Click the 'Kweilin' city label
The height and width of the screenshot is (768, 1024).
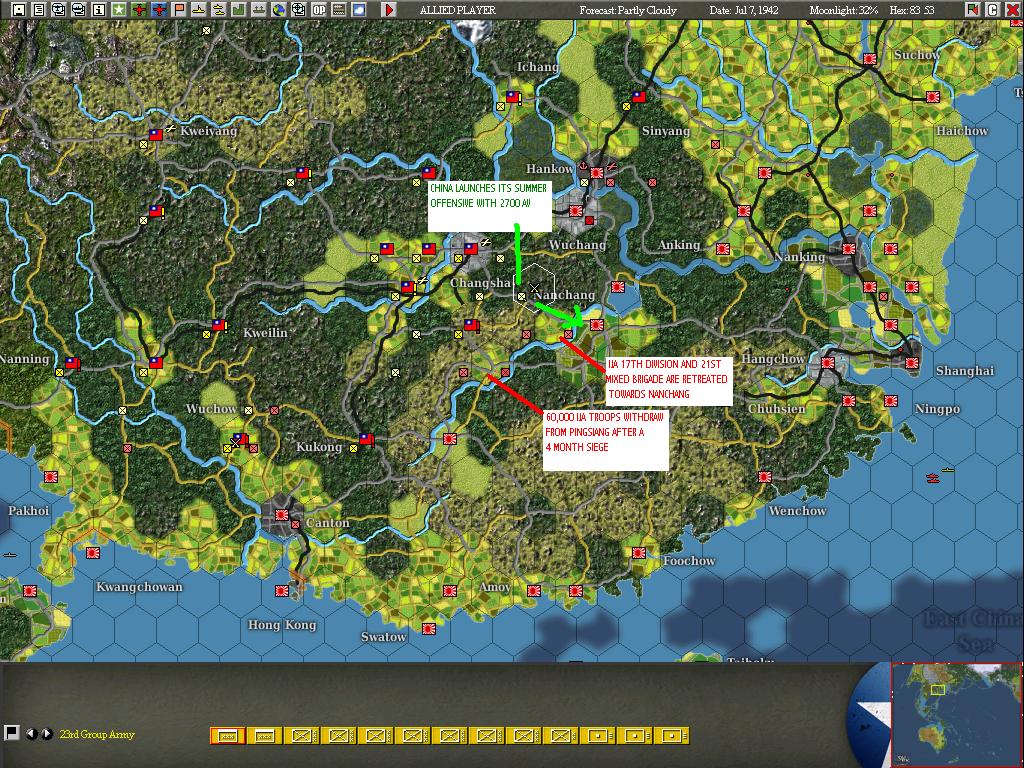265,333
